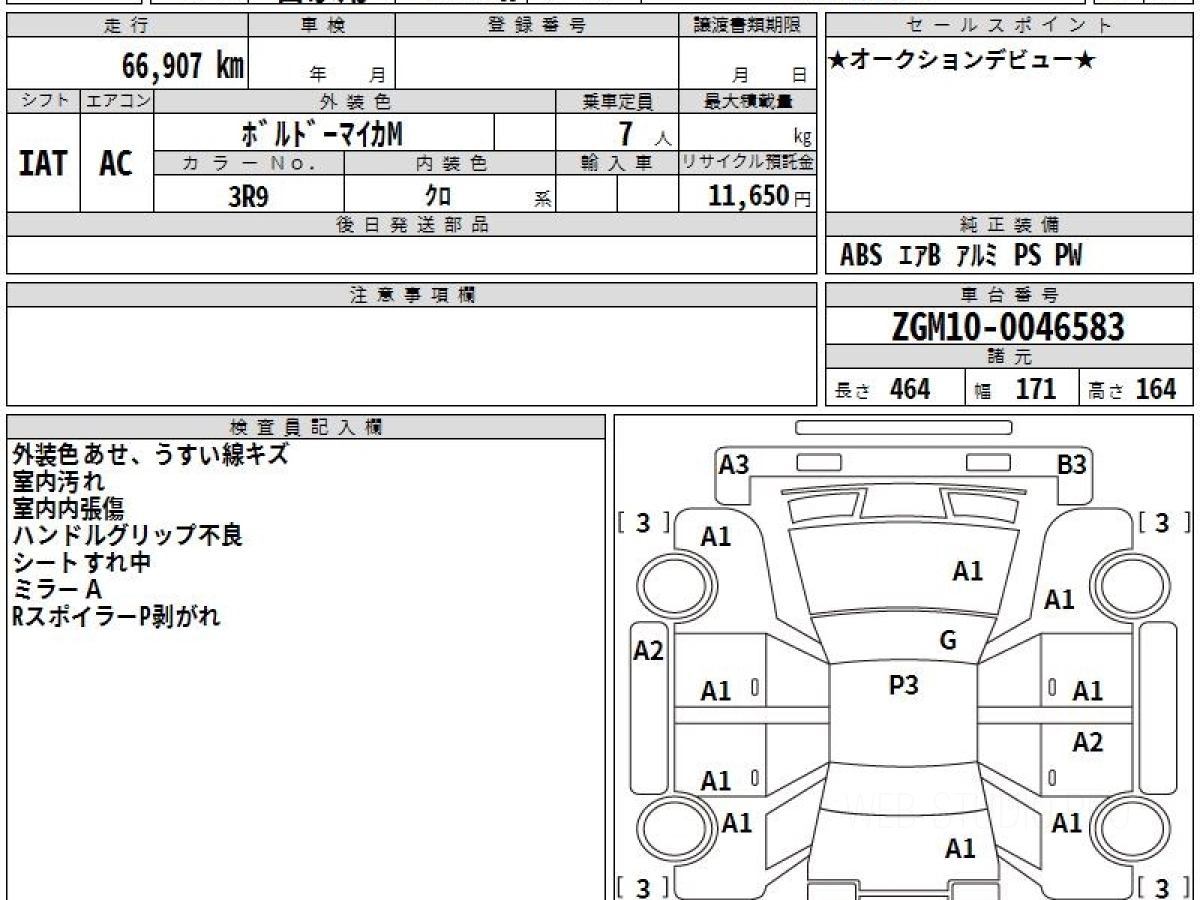Click the seating capacity value 7人

pyautogui.click(x=644, y=133)
